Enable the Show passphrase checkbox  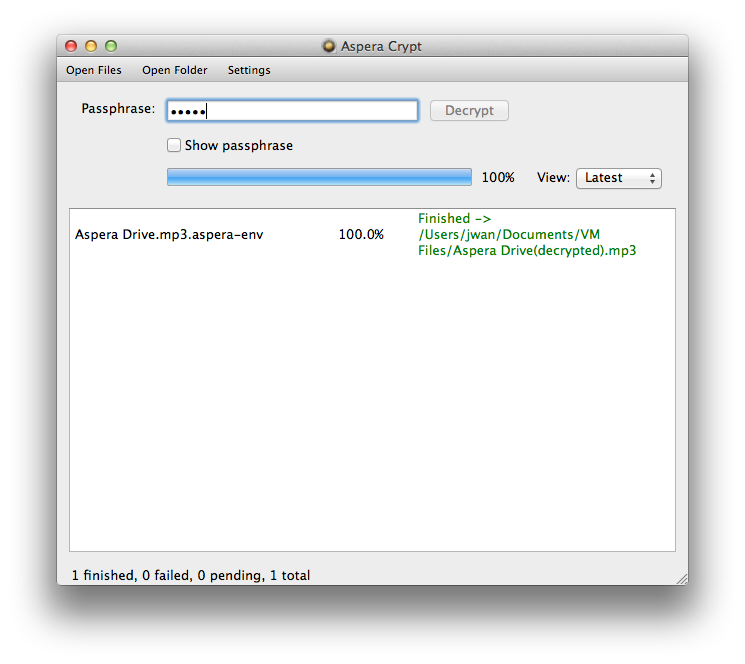click(174, 145)
